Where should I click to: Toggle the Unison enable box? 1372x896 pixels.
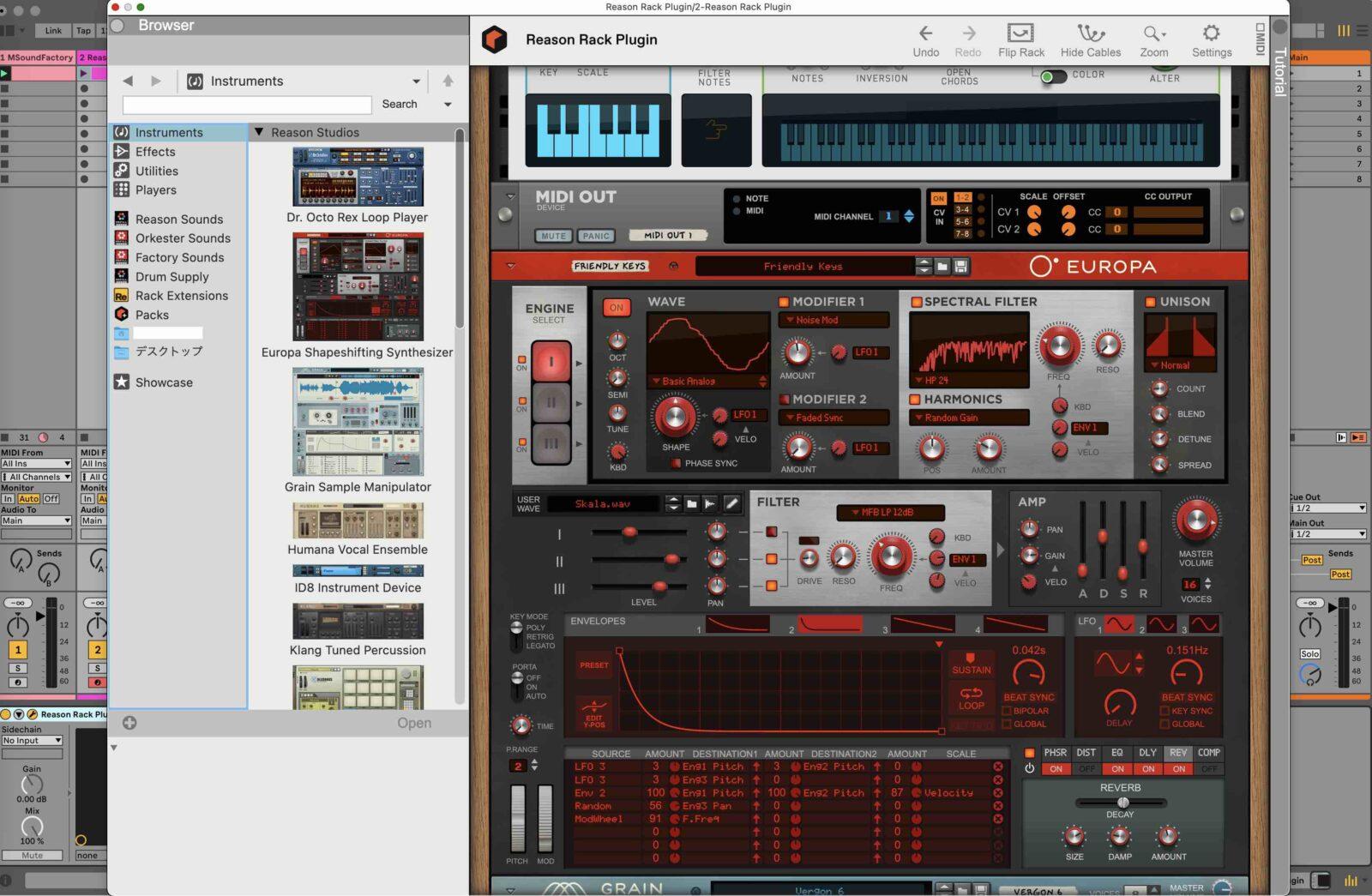1151,302
